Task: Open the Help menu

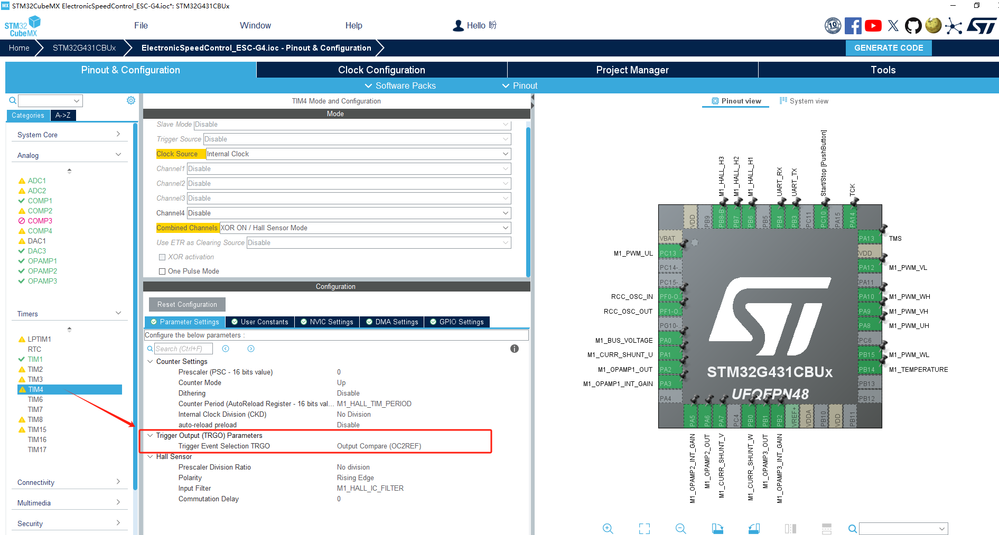Action: (x=354, y=25)
